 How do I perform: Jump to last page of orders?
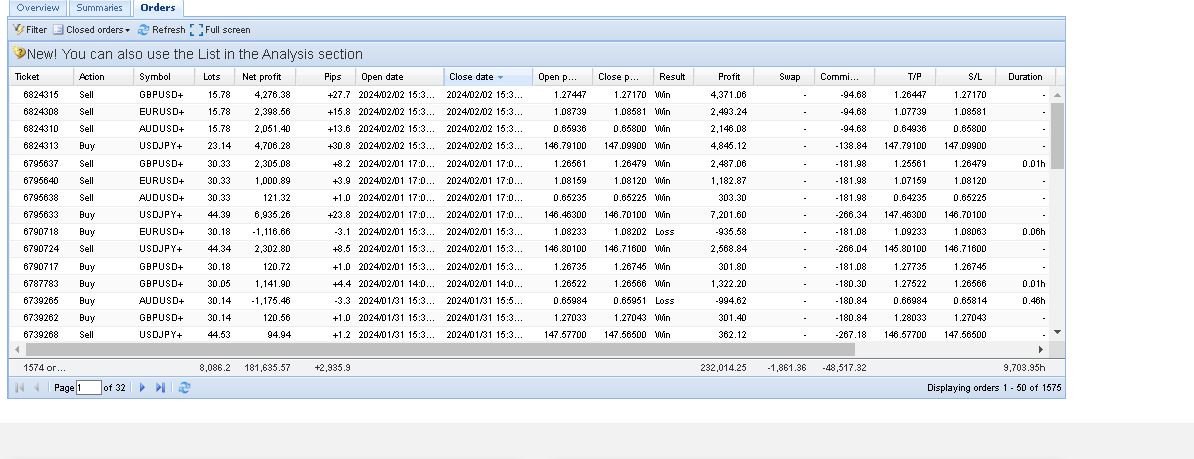click(x=161, y=387)
